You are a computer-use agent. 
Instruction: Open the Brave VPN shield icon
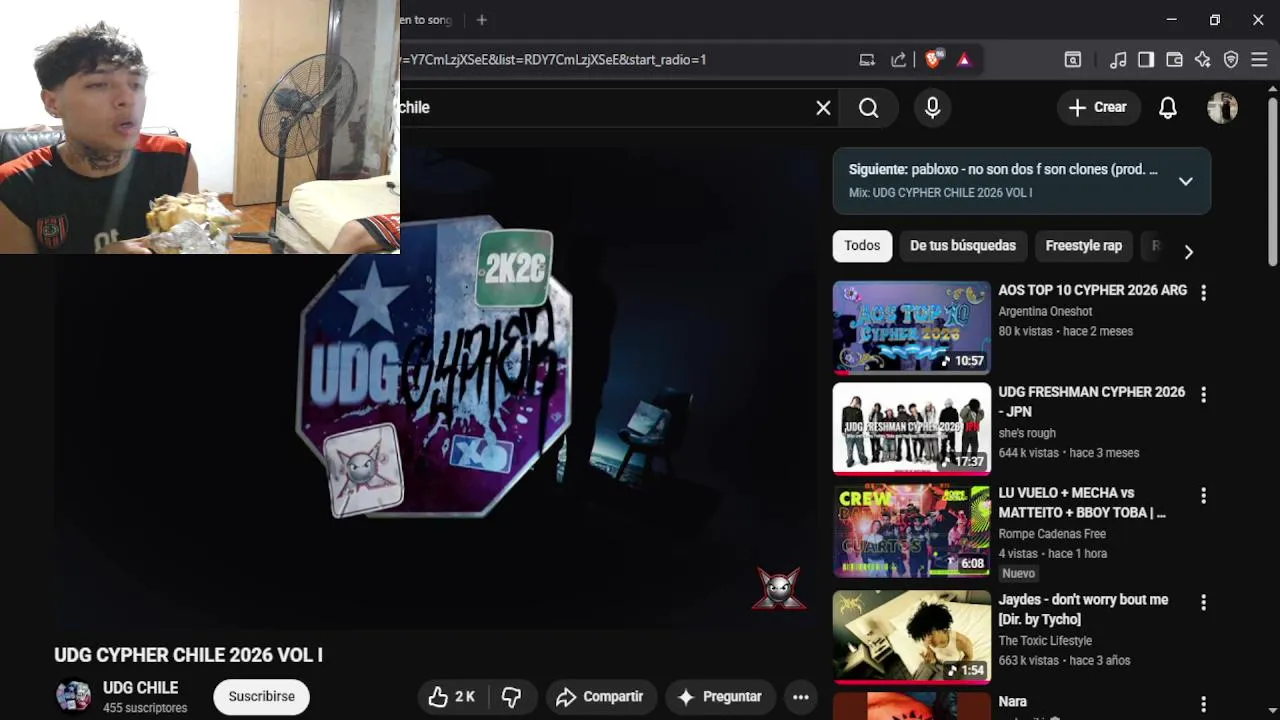click(x=1231, y=60)
